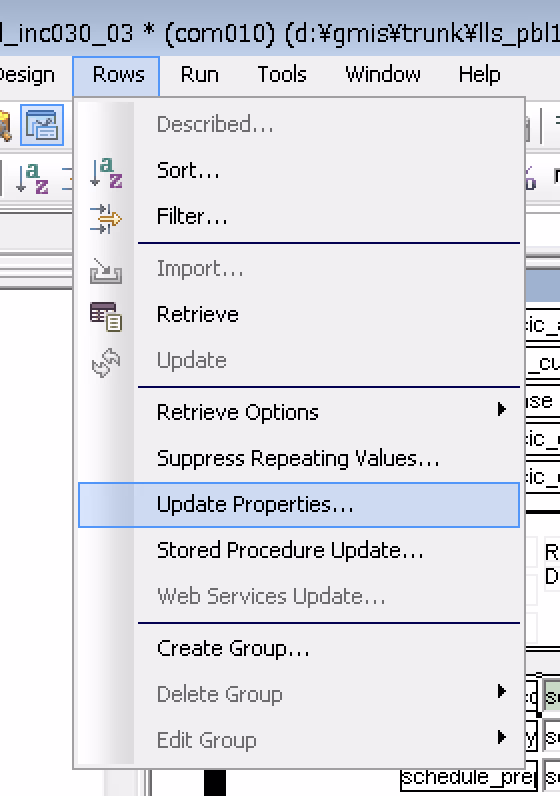
Task: Click the Import icon in the menu gutter
Action: (106, 271)
